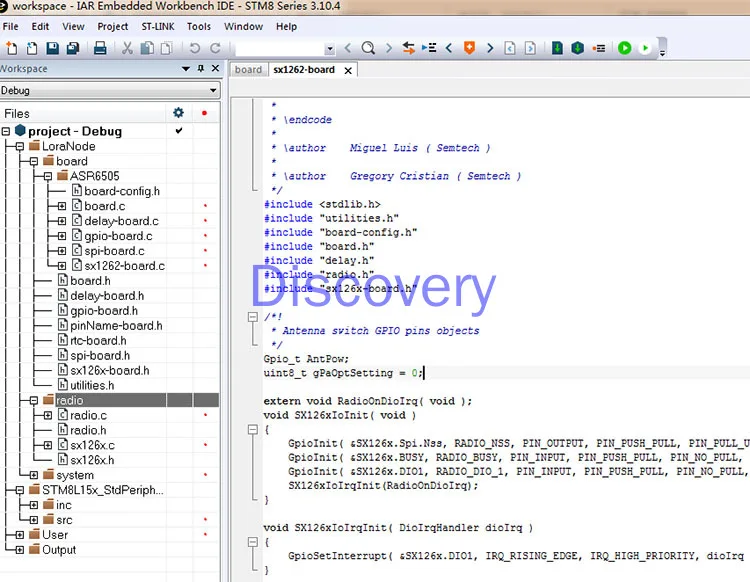This screenshot has height=582, width=750.
Task: Find previous occurrence with the left arrow
Action: [348, 48]
